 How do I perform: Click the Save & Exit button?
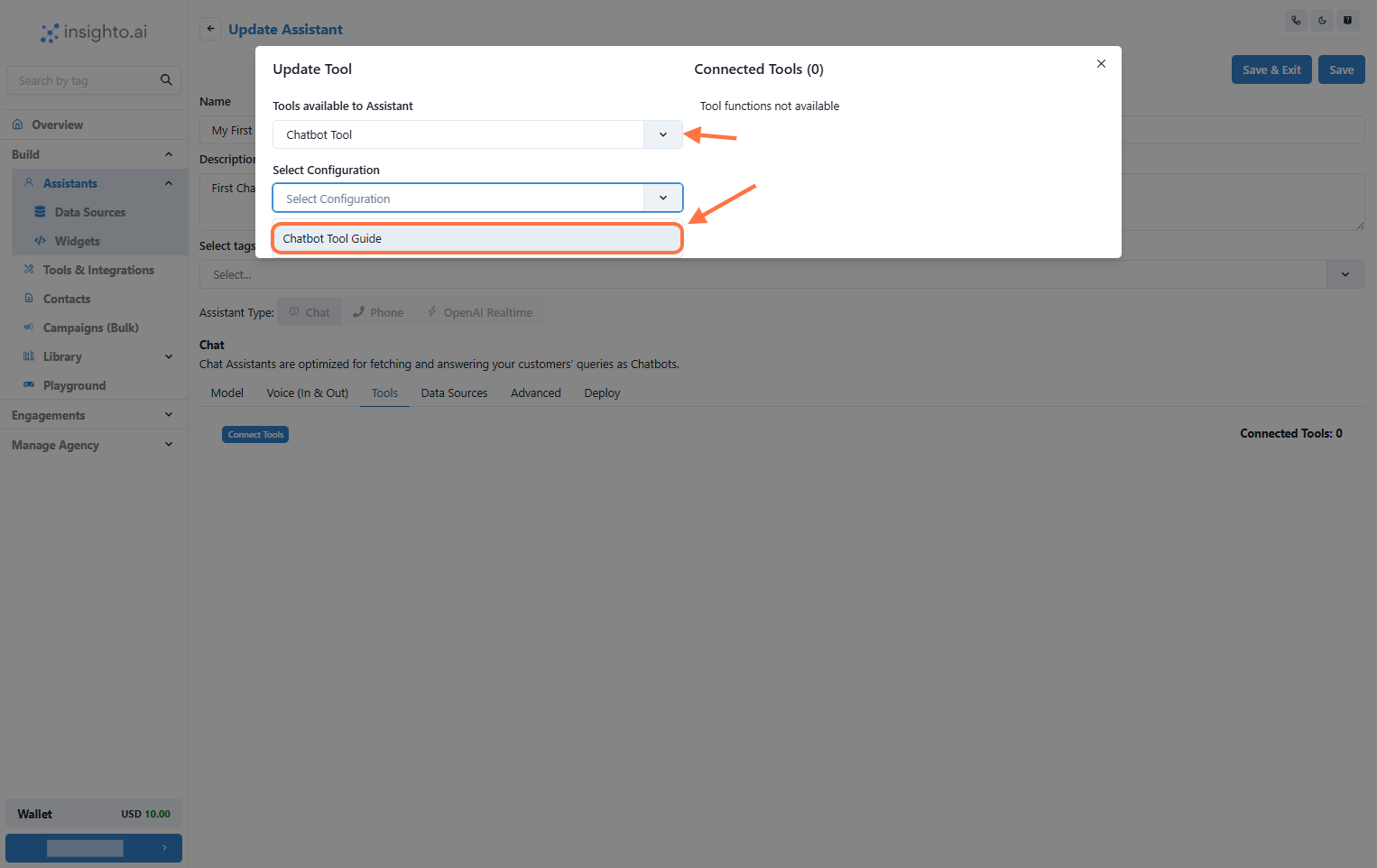click(1271, 69)
